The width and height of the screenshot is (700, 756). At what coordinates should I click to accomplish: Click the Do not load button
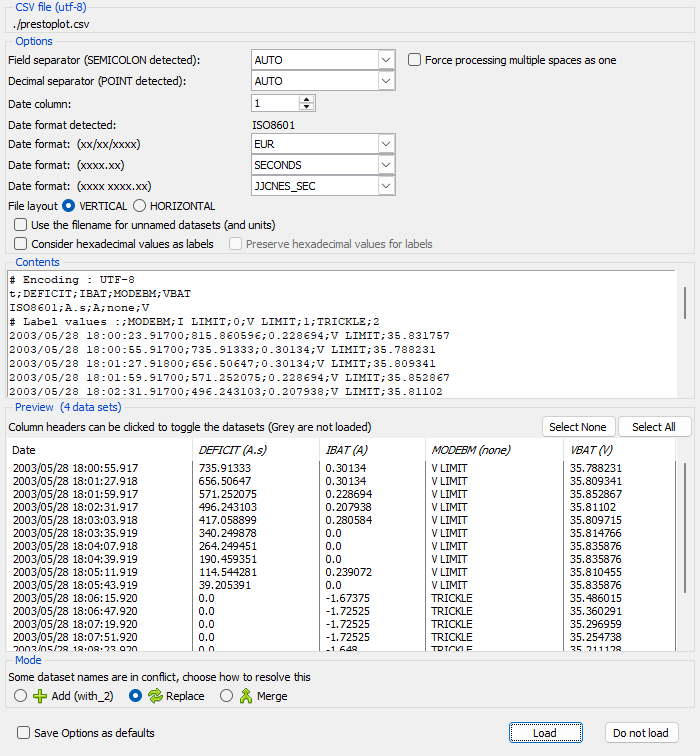pyautogui.click(x=641, y=733)
